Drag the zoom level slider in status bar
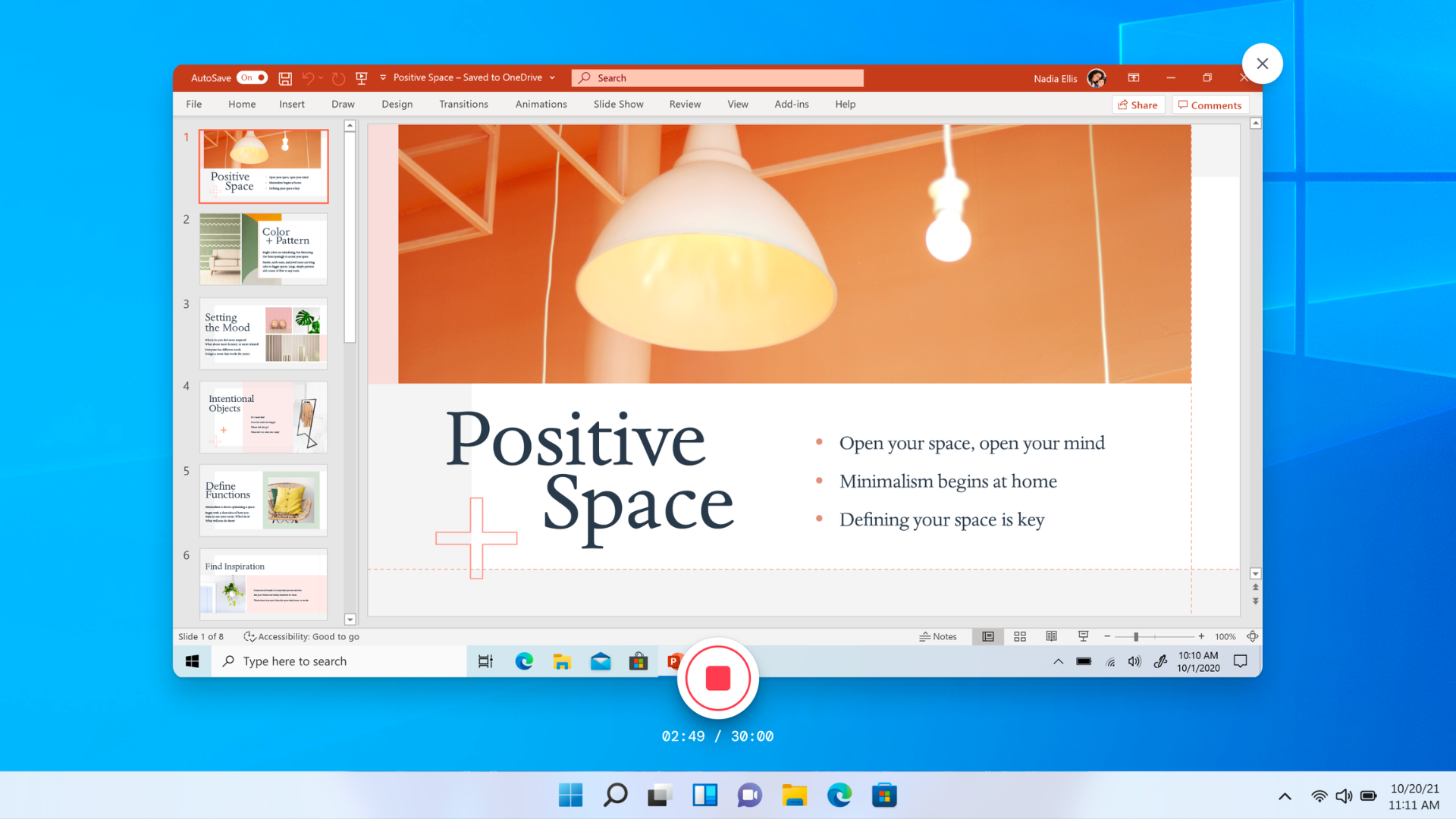1456x819 pixels. point(1133,636)
